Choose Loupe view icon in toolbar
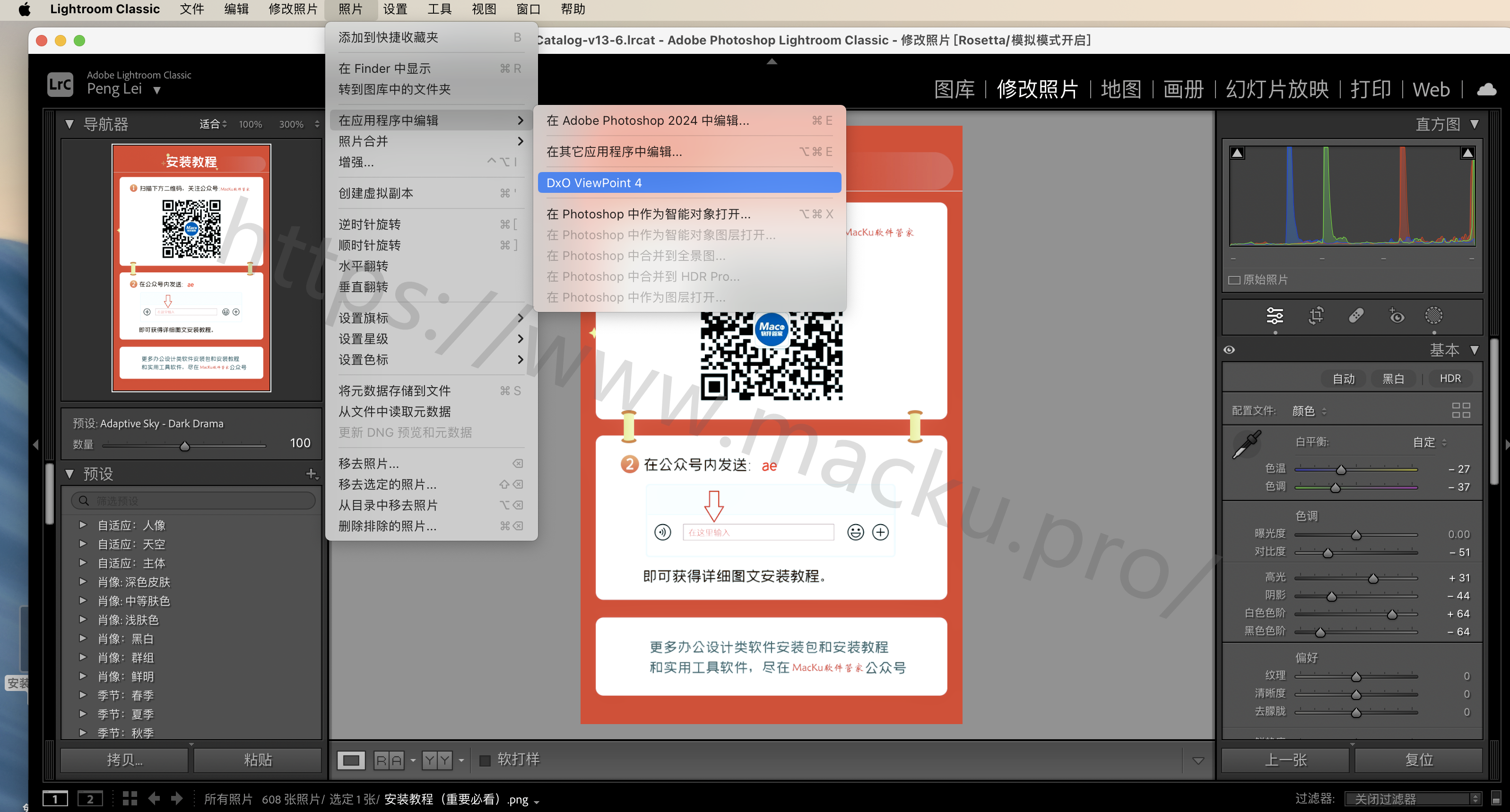 [351, 760]
